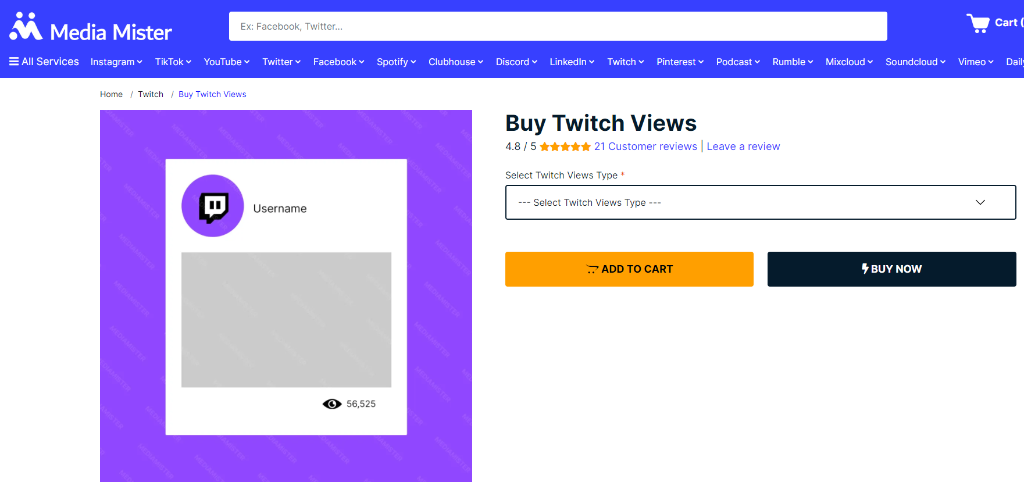Viewport: 1024px width, 493px height.
Task: Expand the Select Twitch Views Type dropdown
Action: point(760,202)
